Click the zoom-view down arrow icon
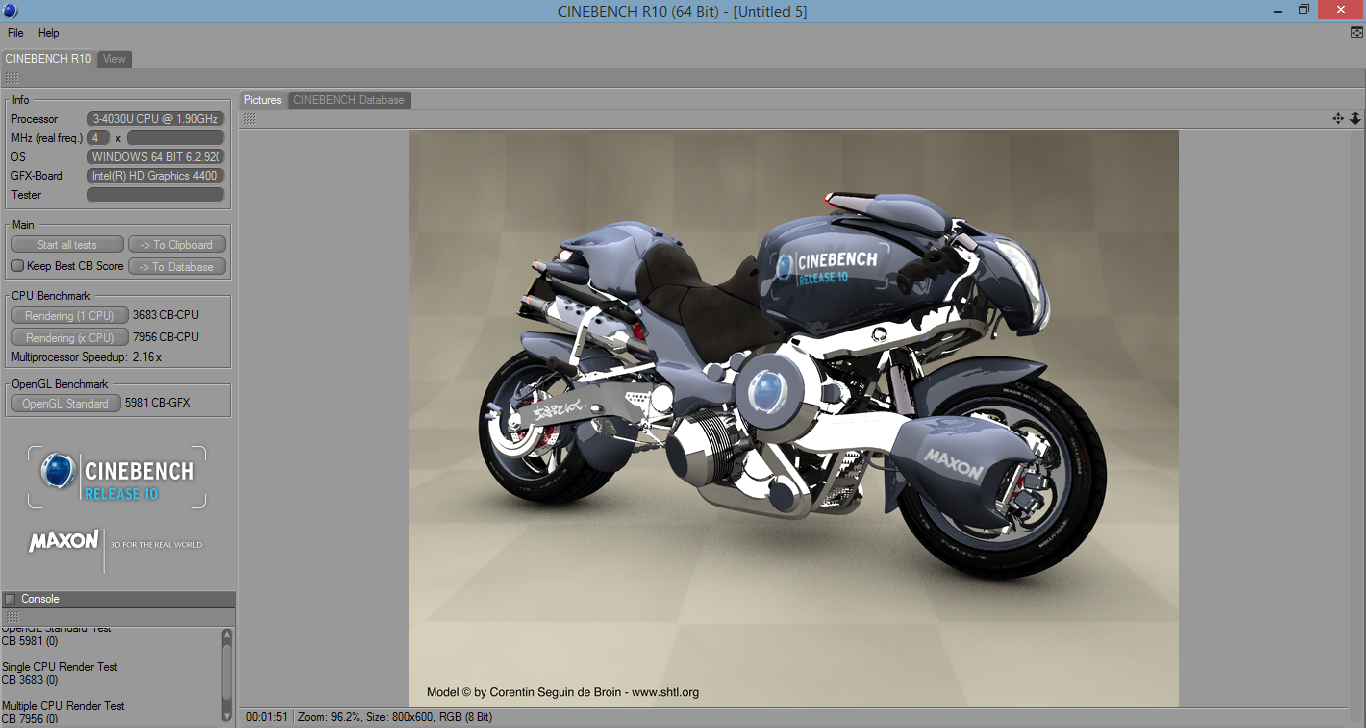This screenshot has width=1366, height=728. [1355, 118]
